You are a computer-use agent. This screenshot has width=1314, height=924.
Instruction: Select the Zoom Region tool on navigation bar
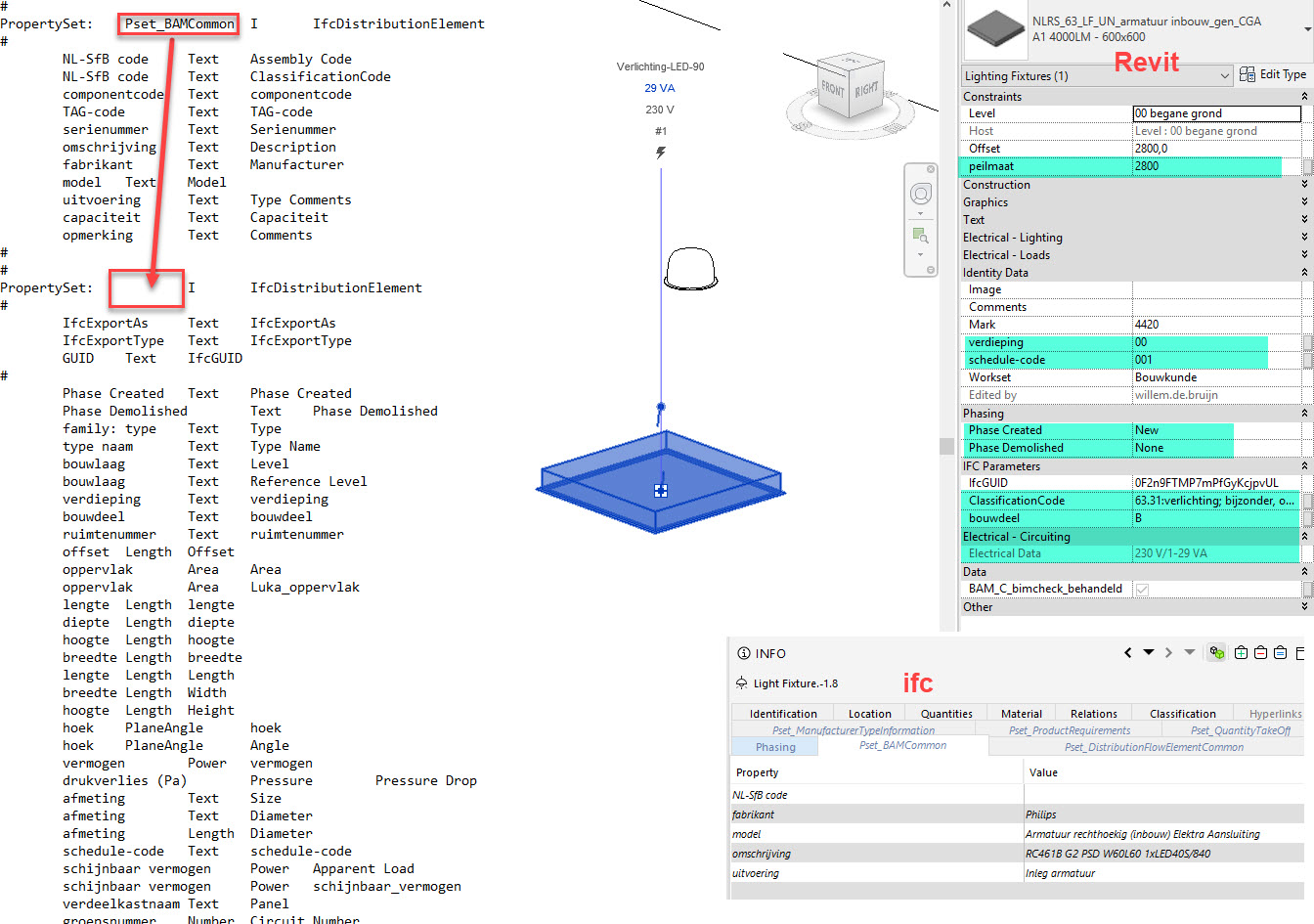920,235
